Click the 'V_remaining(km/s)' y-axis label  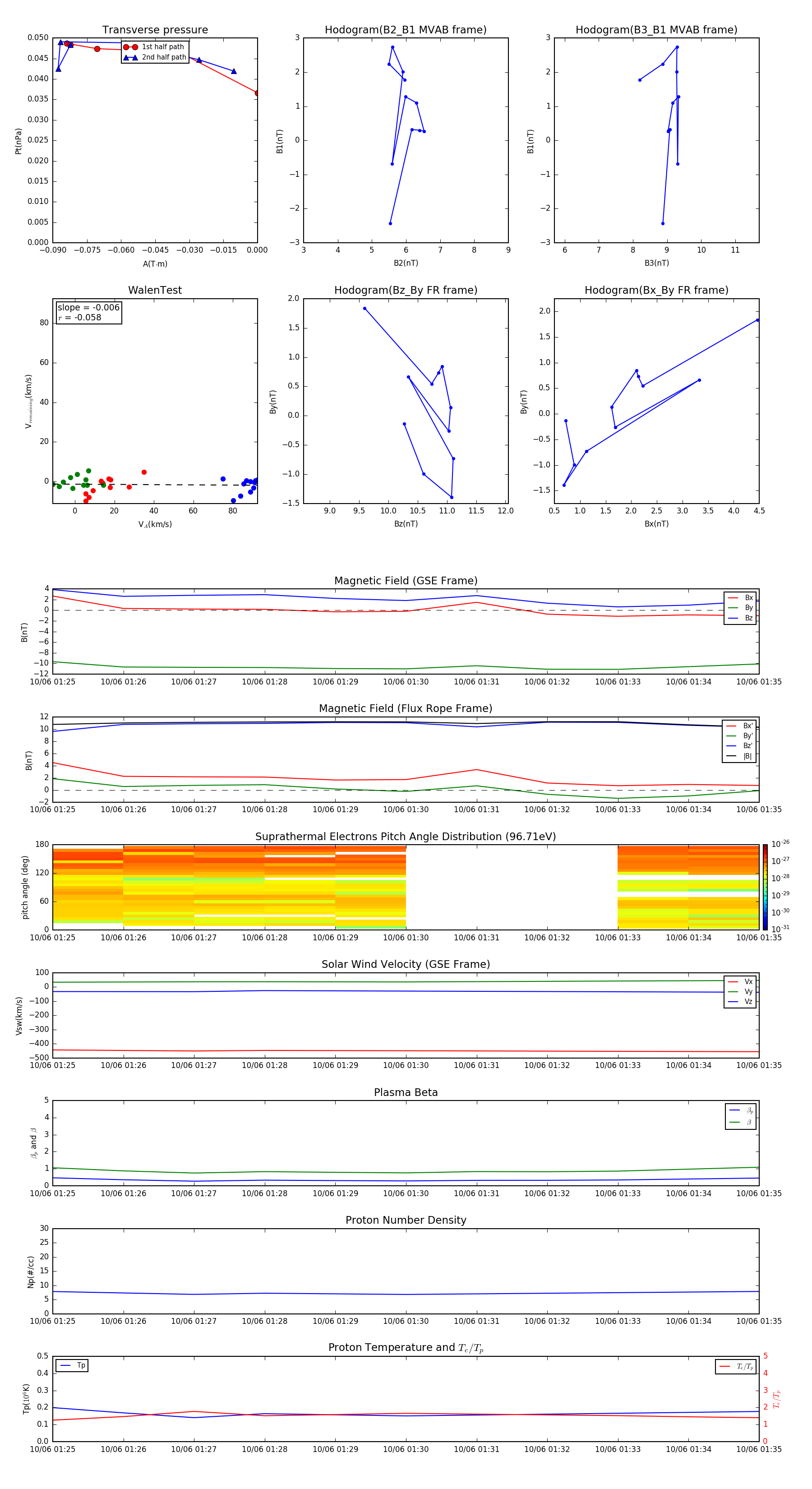(28, 401)
